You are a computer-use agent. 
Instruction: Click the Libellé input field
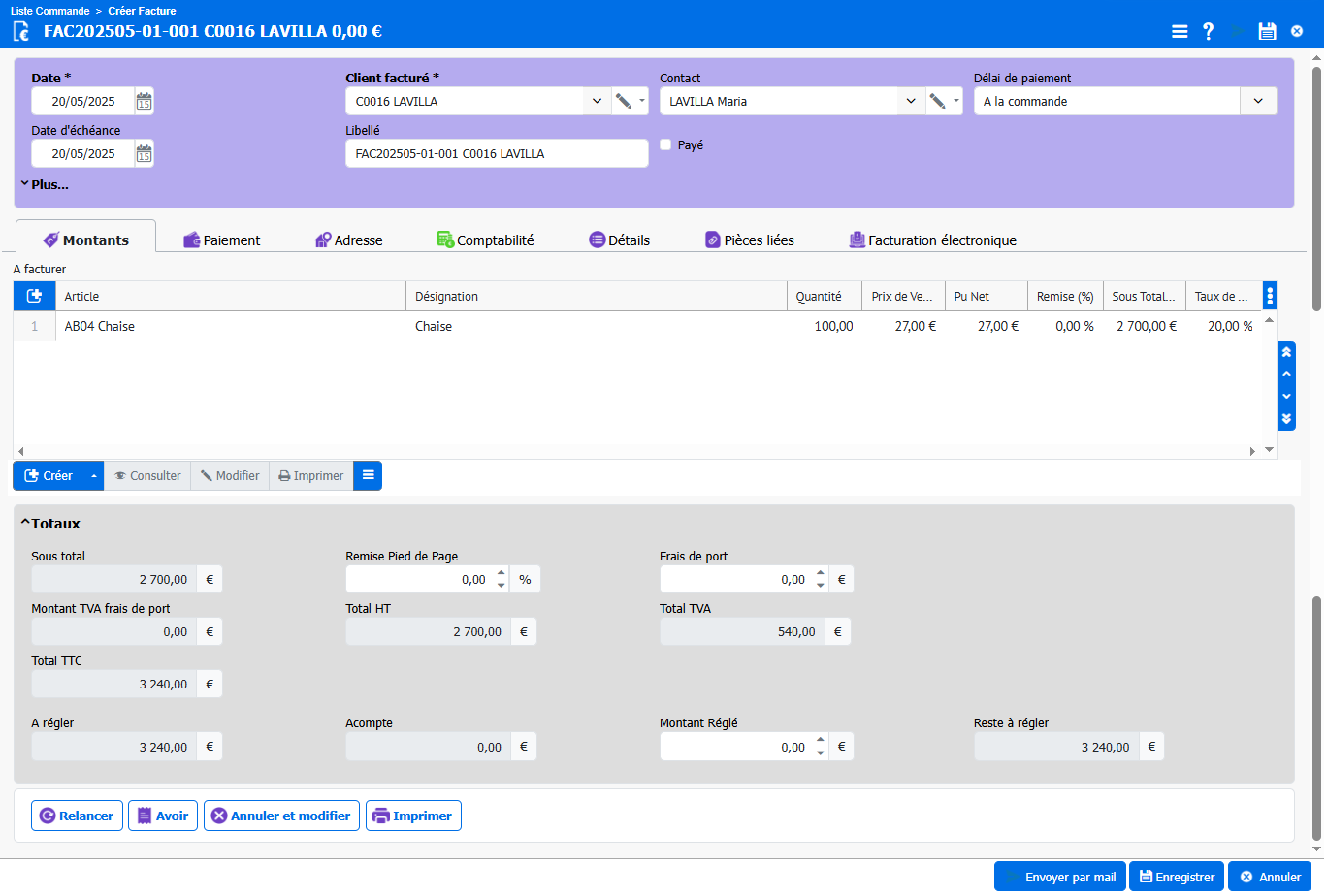coord(497,153)
